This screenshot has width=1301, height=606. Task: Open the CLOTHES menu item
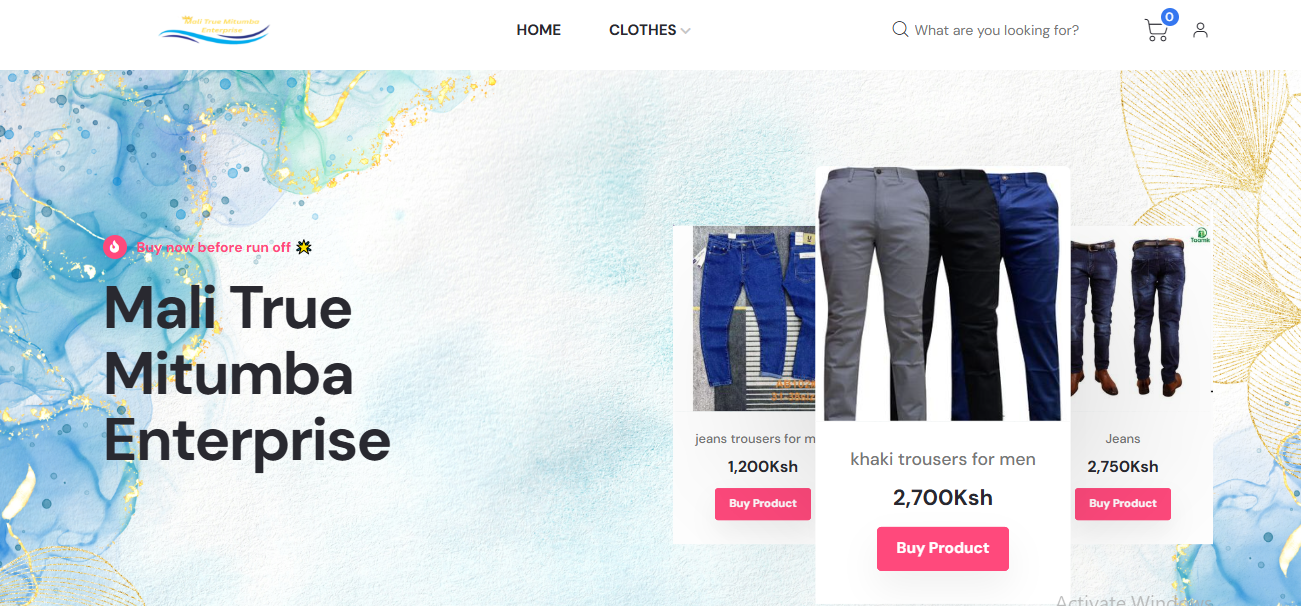[643, 30]
